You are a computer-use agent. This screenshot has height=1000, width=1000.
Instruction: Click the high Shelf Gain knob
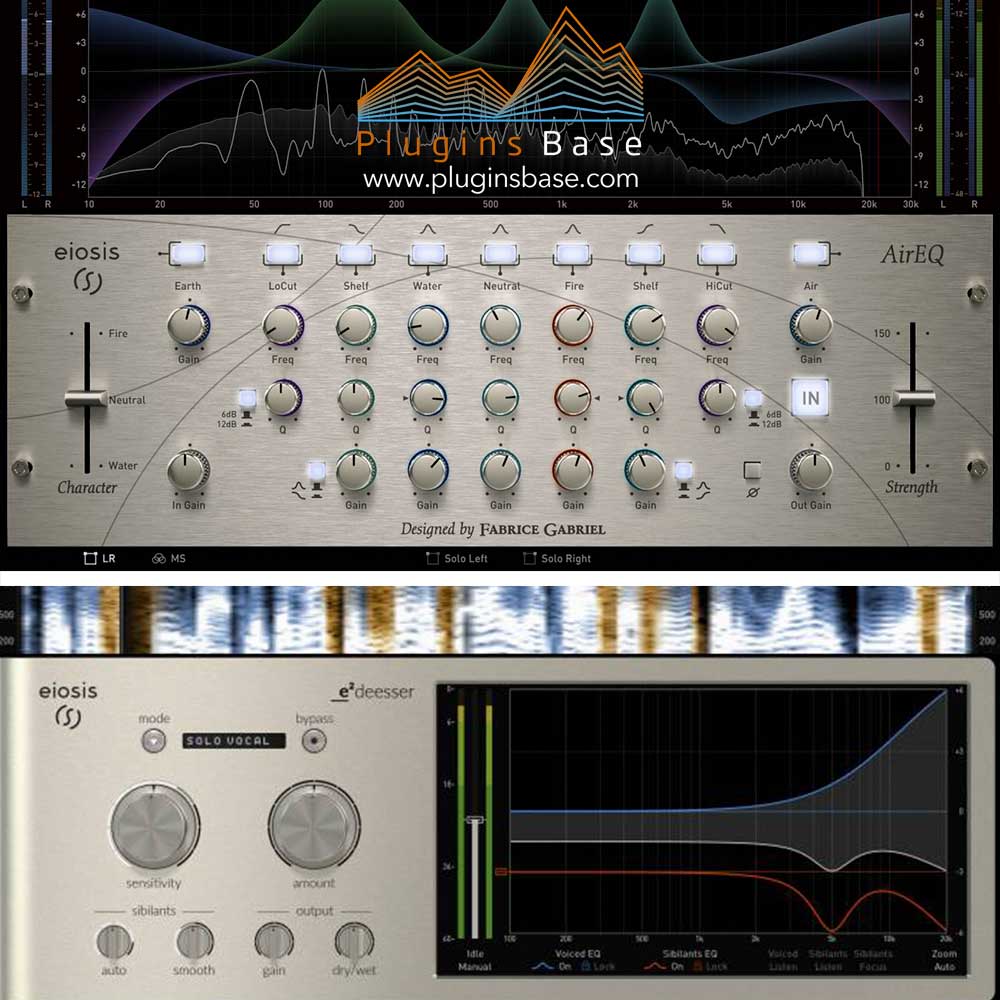pos(645,471)
